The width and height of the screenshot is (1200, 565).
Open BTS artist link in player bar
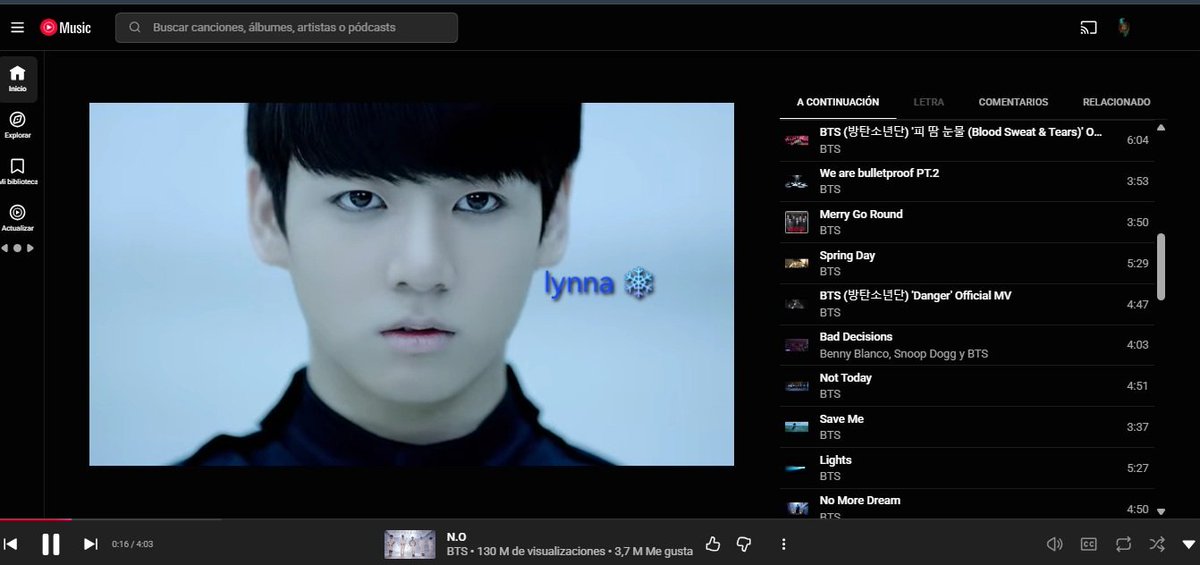(x=457, y=552)
